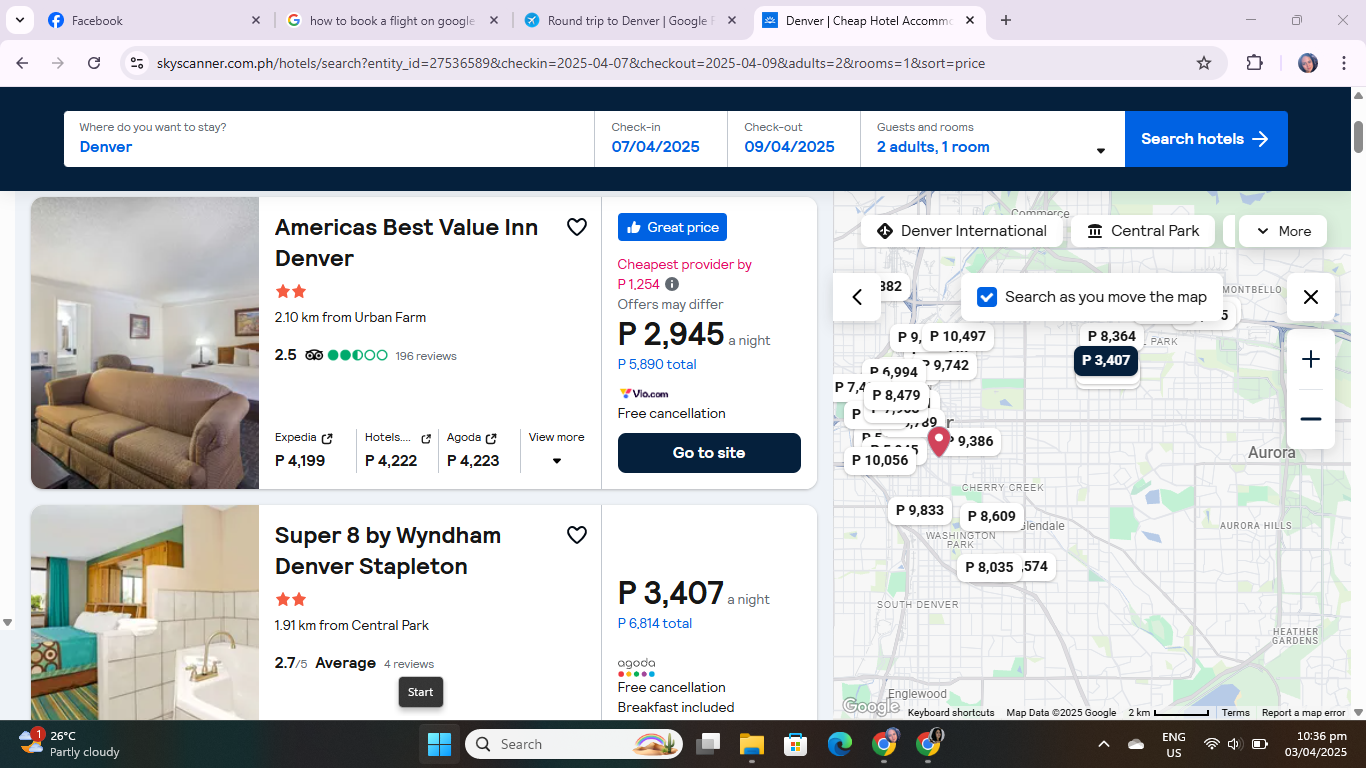
Task: Open Chrome tab search dropdown
Action: click(x=19, y=20)
